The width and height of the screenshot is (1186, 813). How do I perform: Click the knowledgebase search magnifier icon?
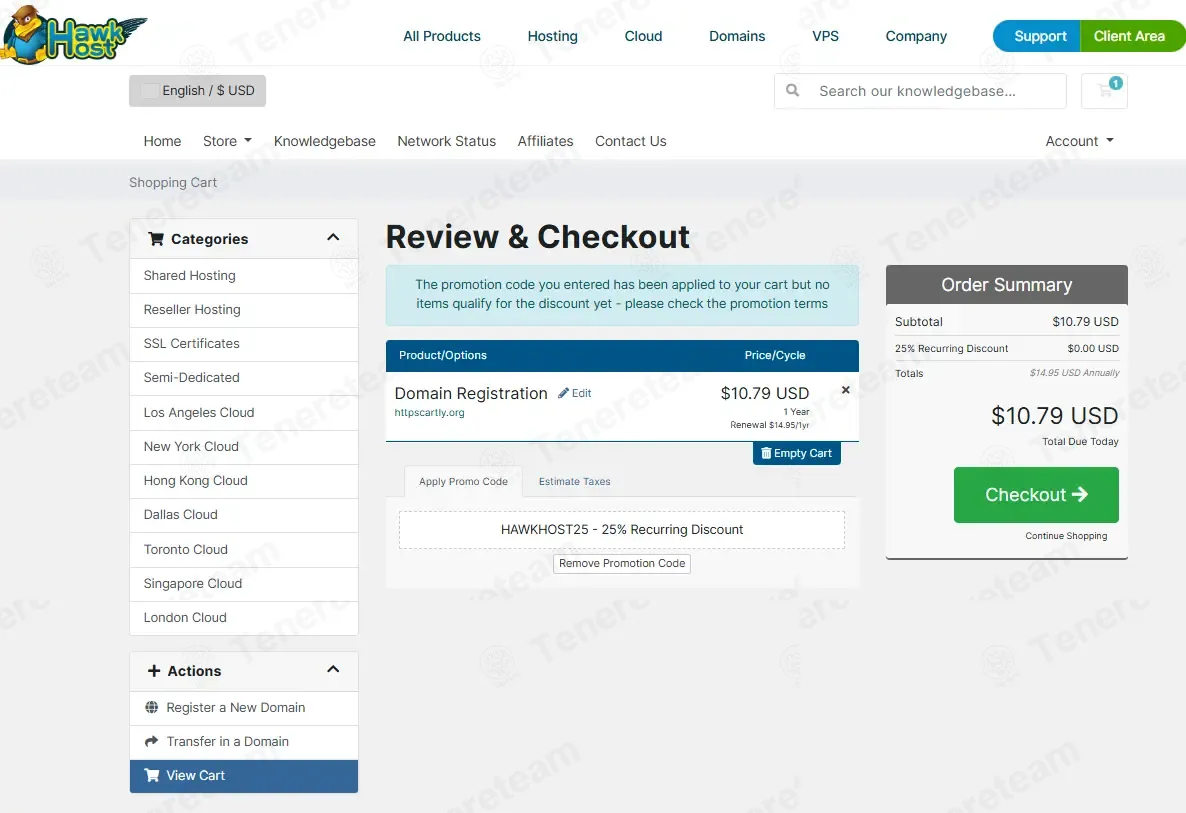pyautogui.click(x=792, y=91)
